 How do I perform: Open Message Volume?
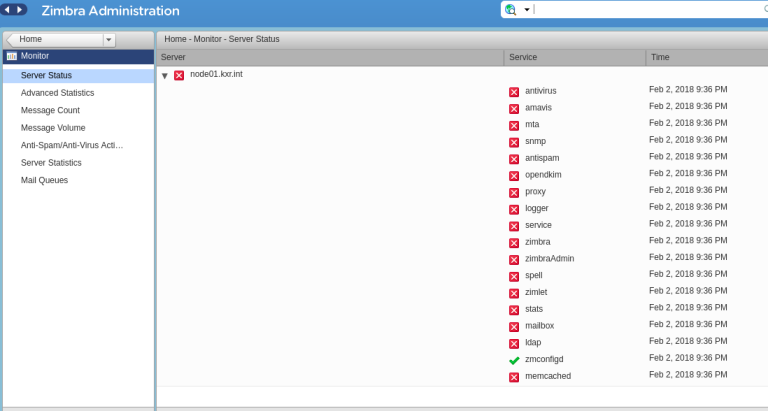53,128
